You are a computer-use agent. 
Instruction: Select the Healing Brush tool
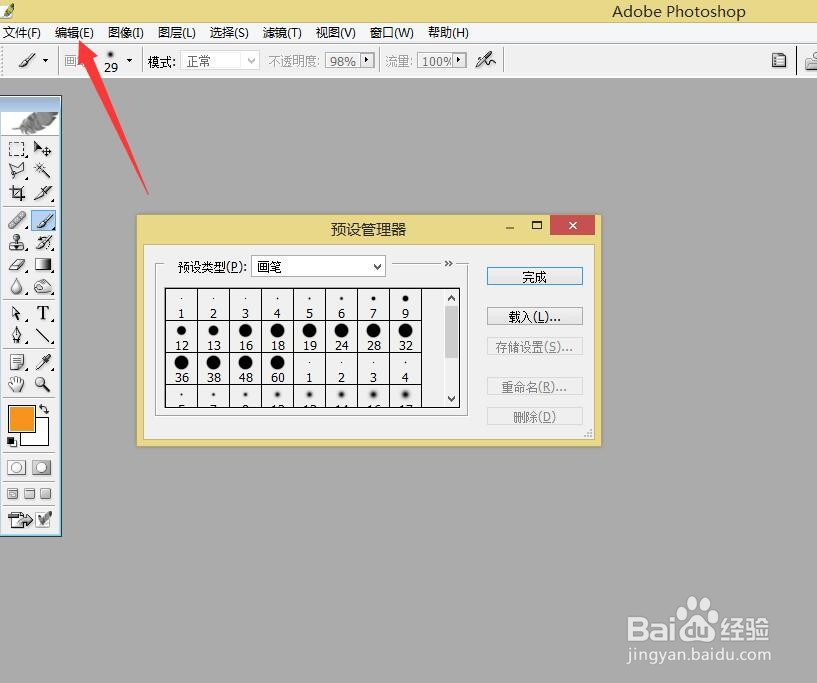pos(17,220)
